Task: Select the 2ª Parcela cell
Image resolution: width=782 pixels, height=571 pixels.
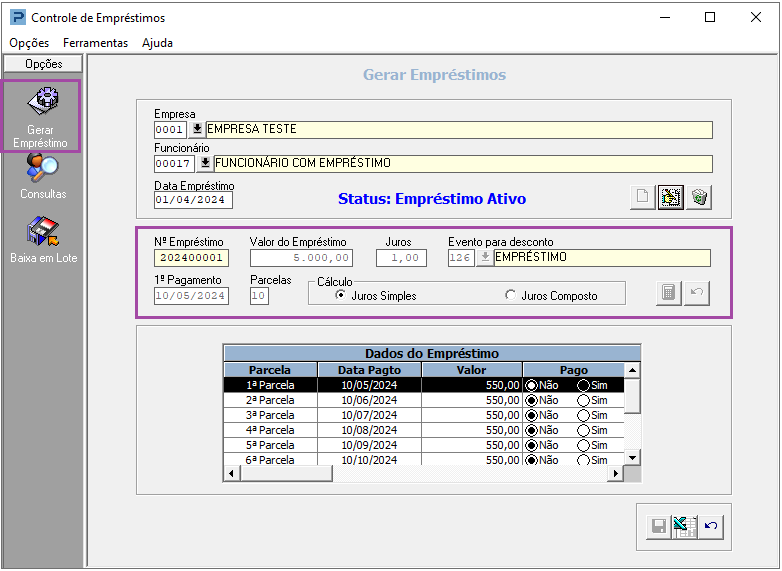Action: [x=270, y=400]
